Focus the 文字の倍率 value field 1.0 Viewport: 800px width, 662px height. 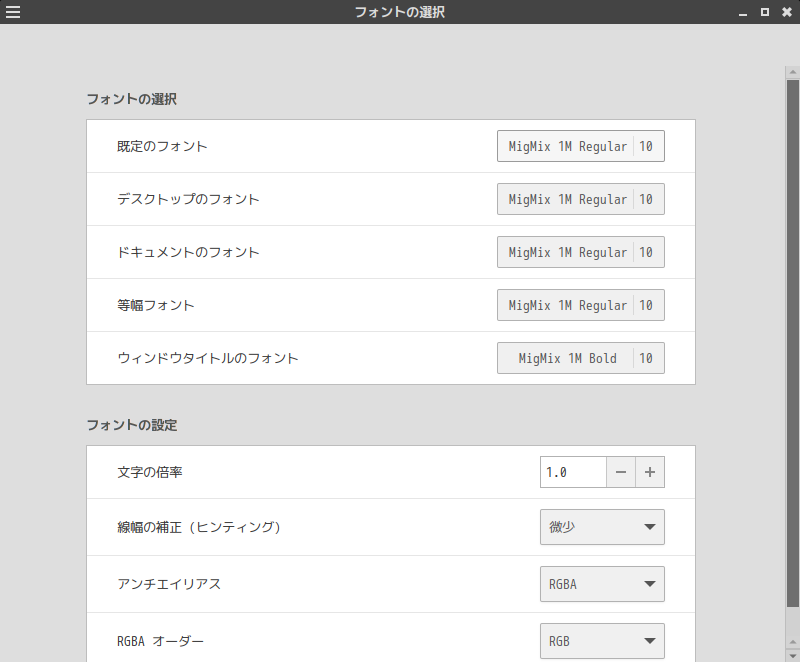click(x=573, y=472)
